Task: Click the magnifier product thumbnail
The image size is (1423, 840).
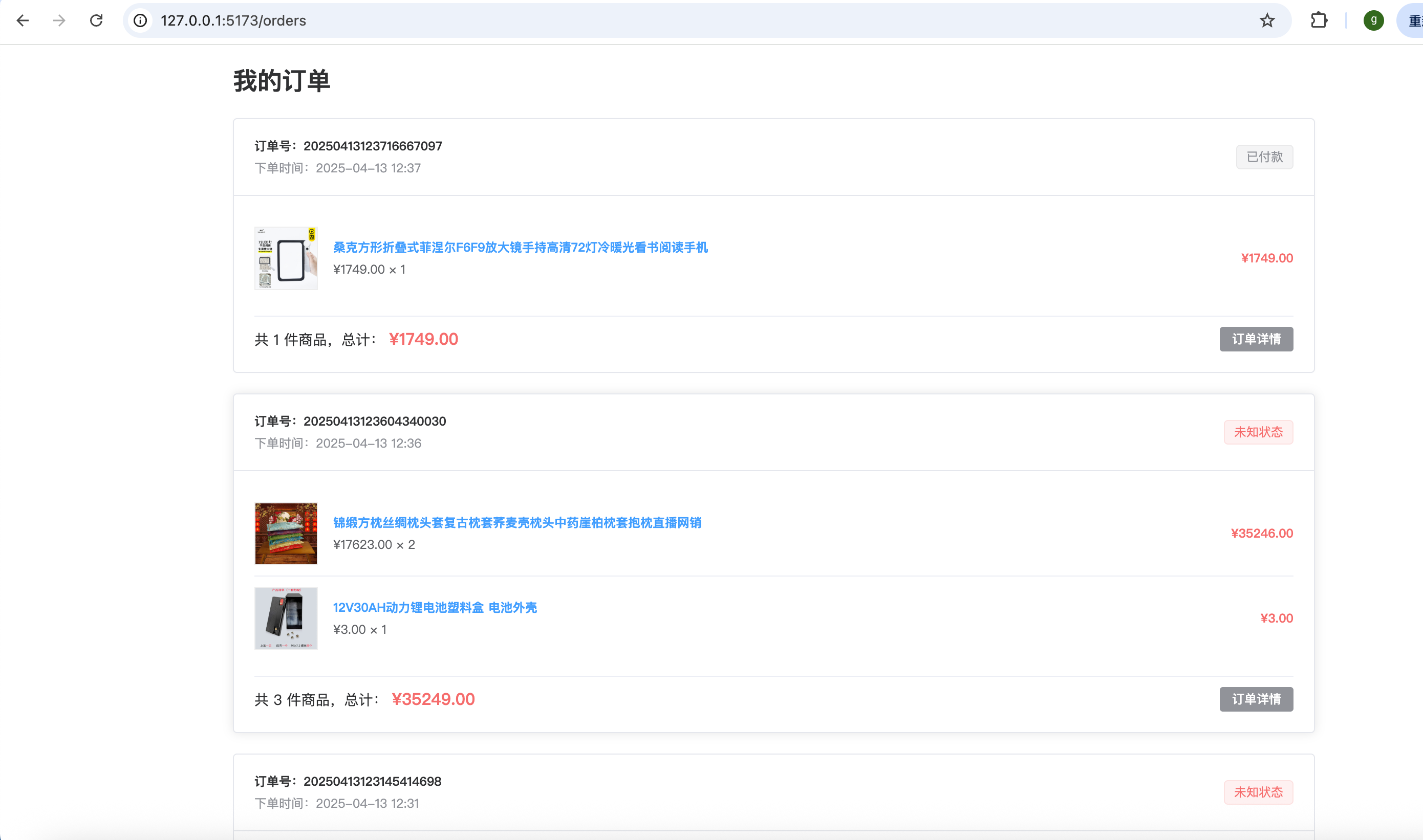Action: [x=286, y=258]
